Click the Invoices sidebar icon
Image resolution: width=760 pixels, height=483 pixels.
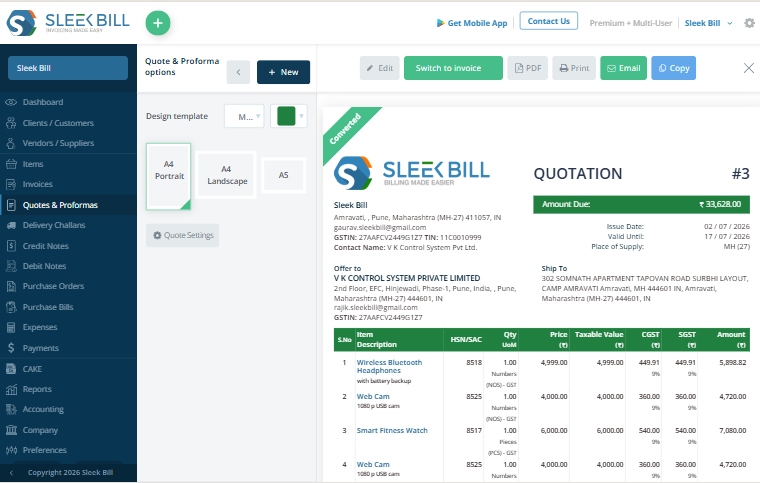pos(11,184)
